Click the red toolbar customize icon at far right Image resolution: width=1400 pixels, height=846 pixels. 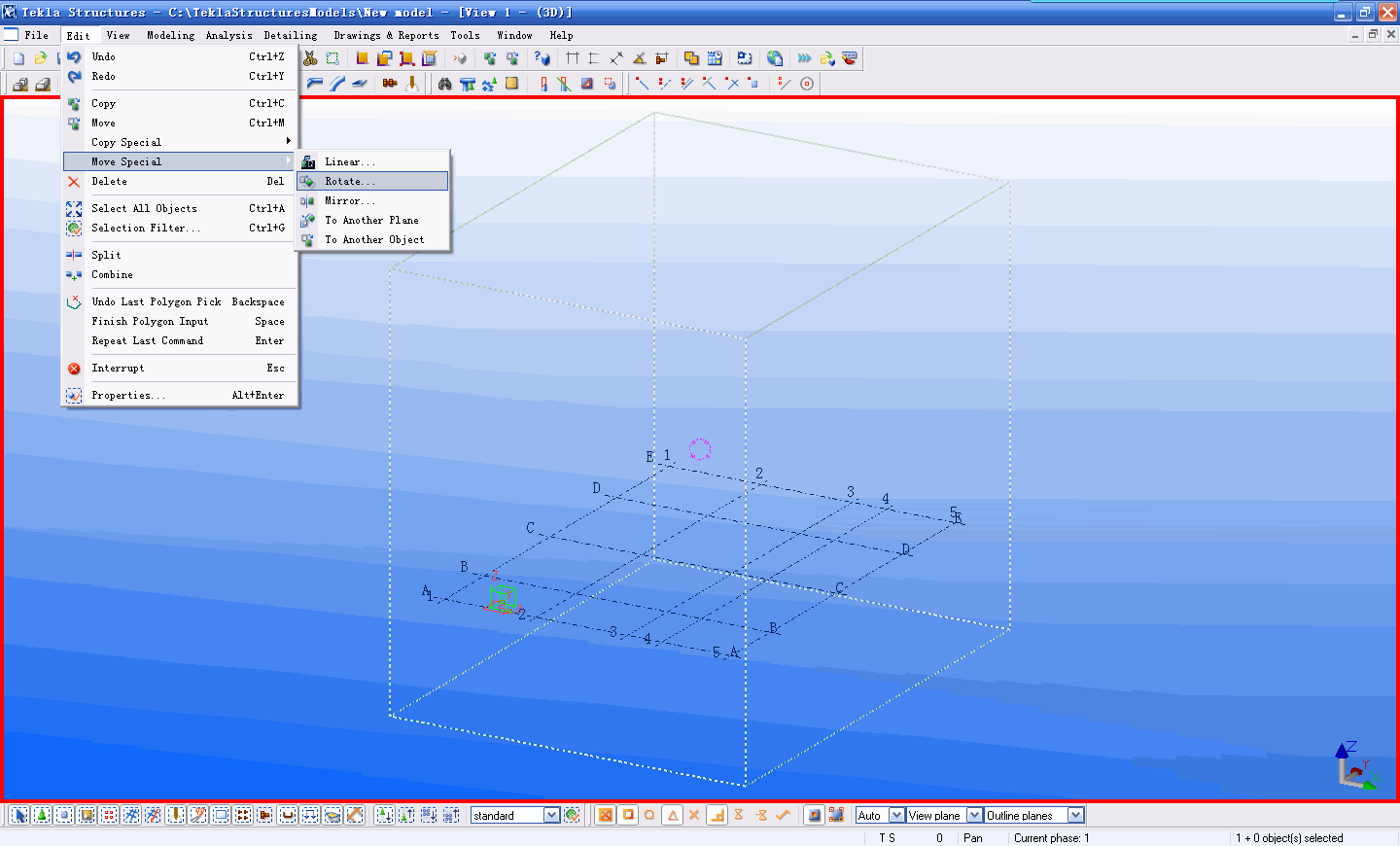[850, 58]
